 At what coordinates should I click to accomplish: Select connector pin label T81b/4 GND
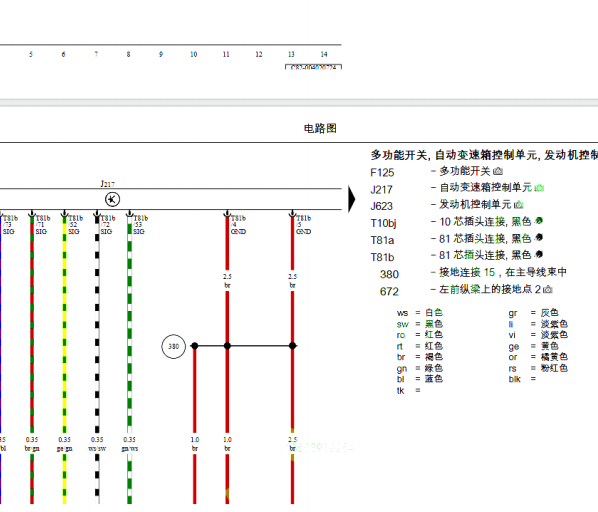(x=238, y=225)
